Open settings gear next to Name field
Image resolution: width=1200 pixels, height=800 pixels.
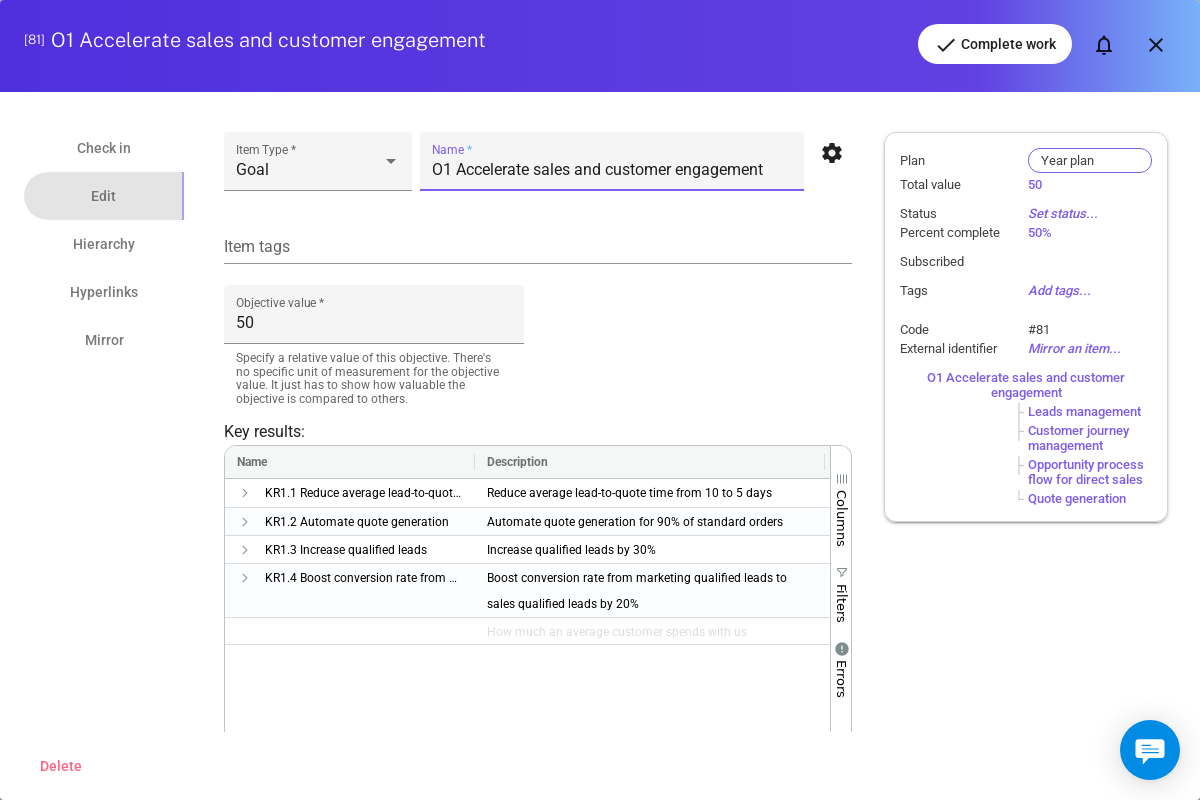tap(832, 153)
